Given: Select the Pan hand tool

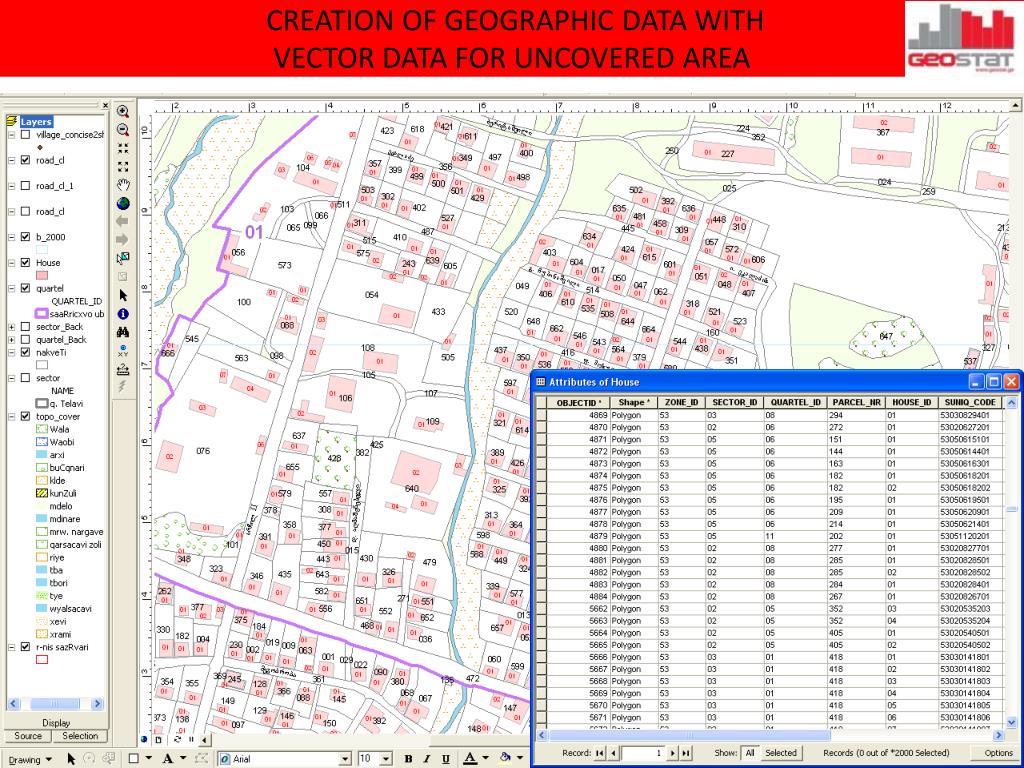Looking at the screenshot, I should [x=123, y=185].
